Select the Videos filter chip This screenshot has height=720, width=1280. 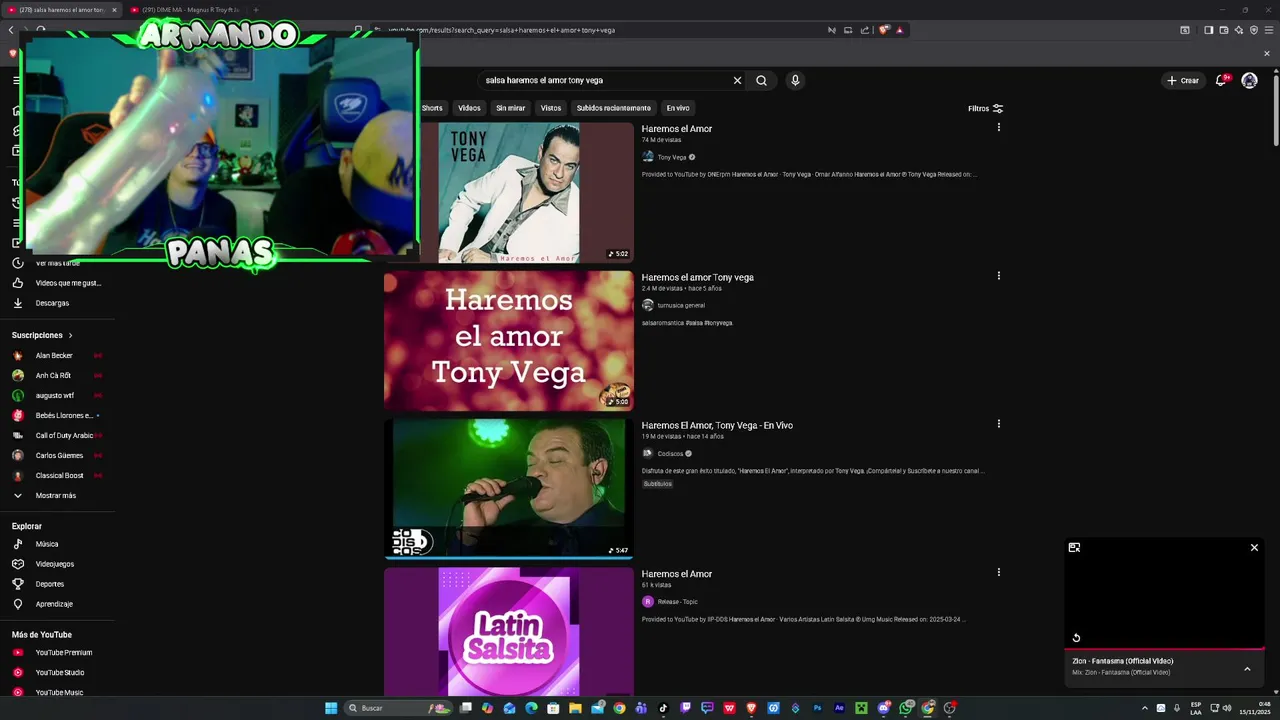click(469, 108)
